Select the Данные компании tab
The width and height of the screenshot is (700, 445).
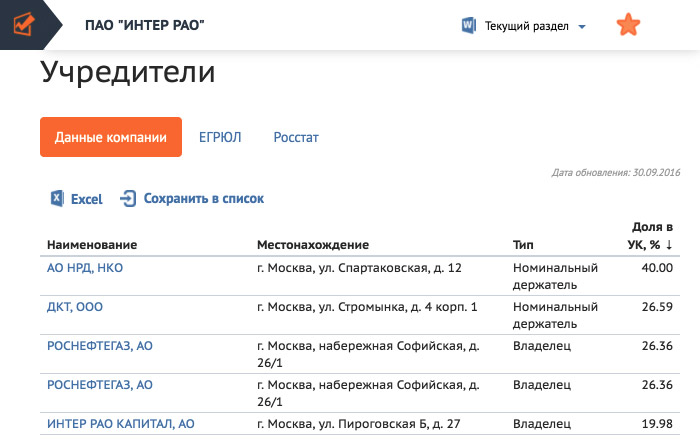(111, 137)
